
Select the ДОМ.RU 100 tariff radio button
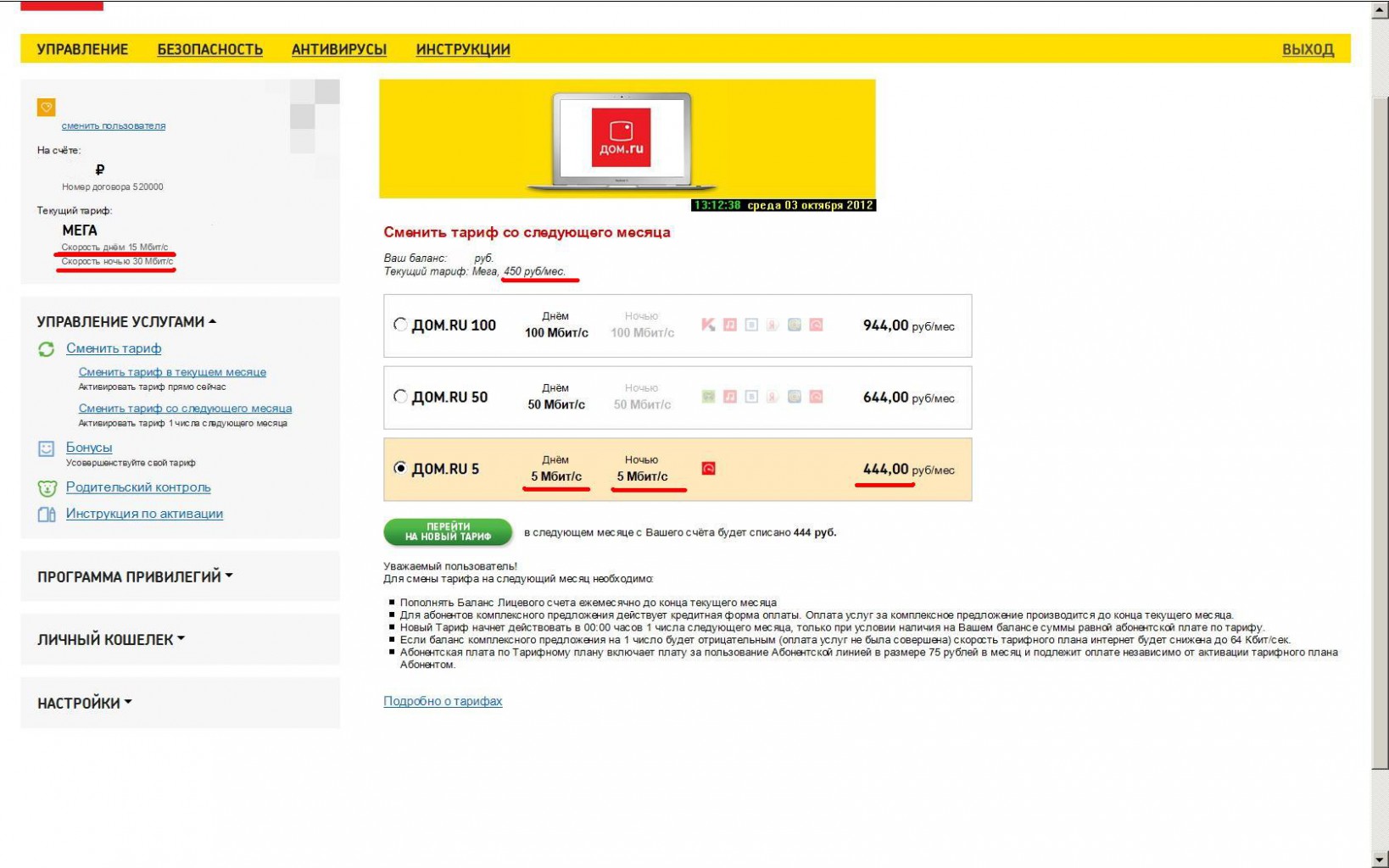(400, 325)
